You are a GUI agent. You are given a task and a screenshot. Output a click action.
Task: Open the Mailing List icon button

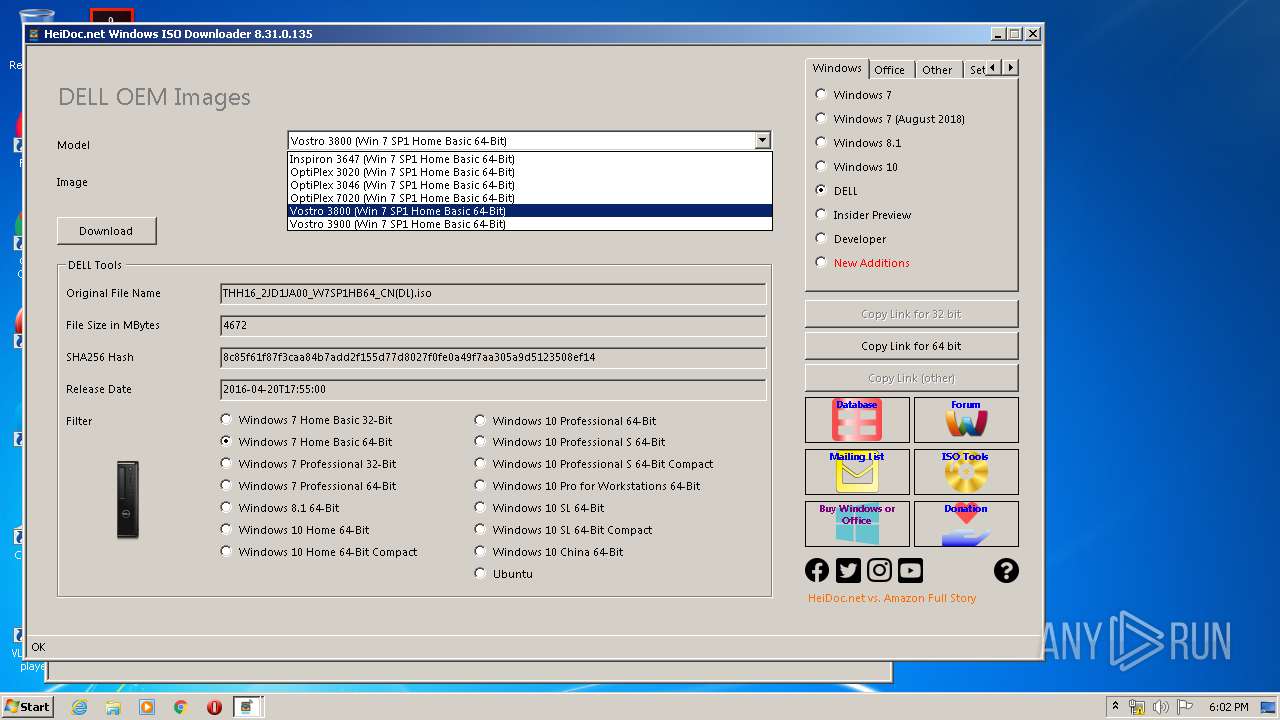click(x=857, y=472)
